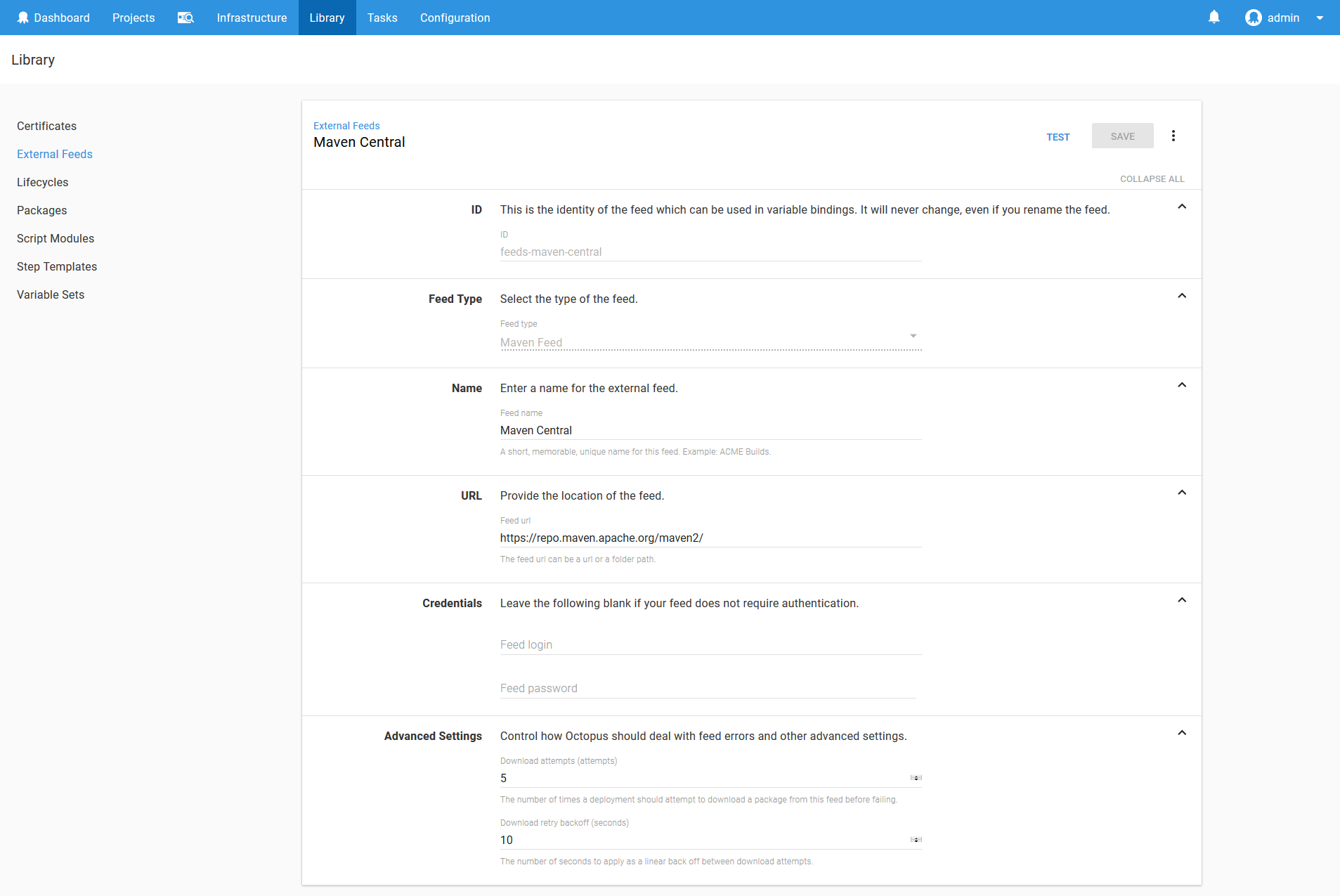
Task: Click the stepper icon on Download attempts
Action: coord(915,777)
